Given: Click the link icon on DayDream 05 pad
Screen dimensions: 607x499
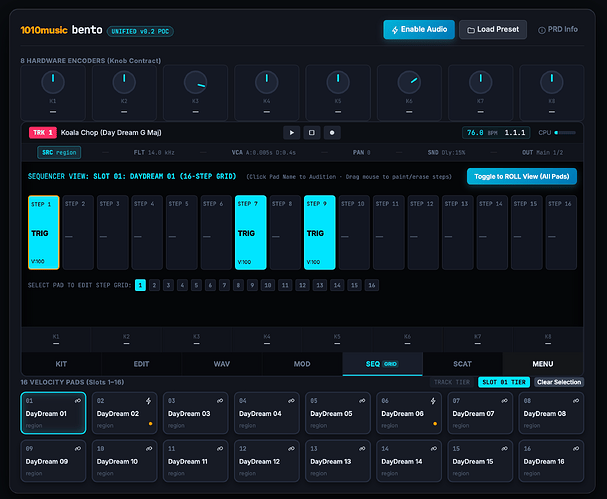Looking at the screenshot, I should click(362, 401).
